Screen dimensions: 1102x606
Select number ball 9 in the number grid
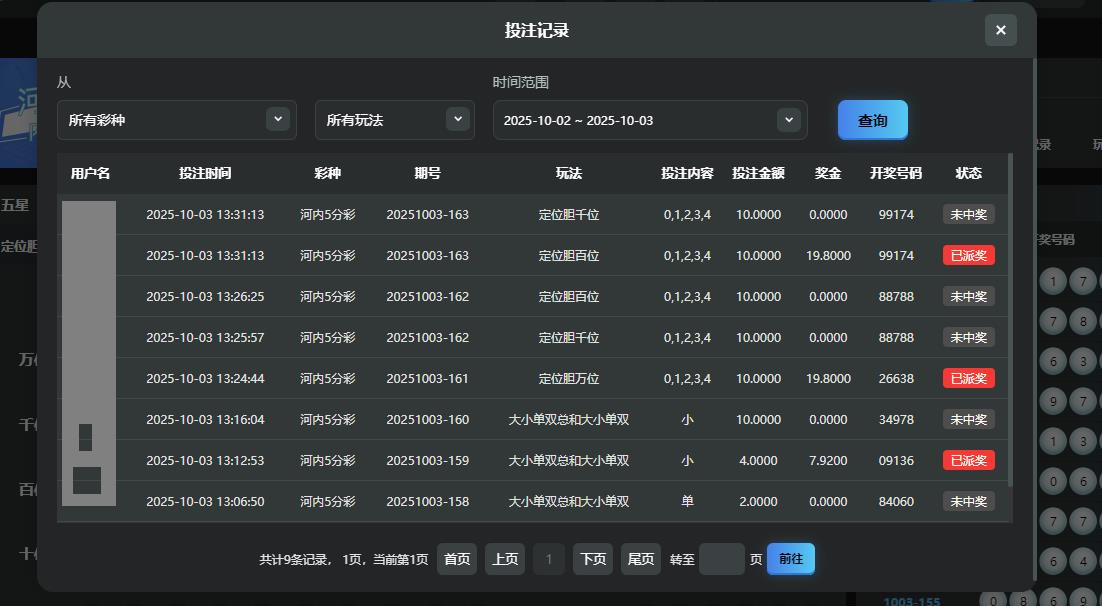[x=1053, y=400]
